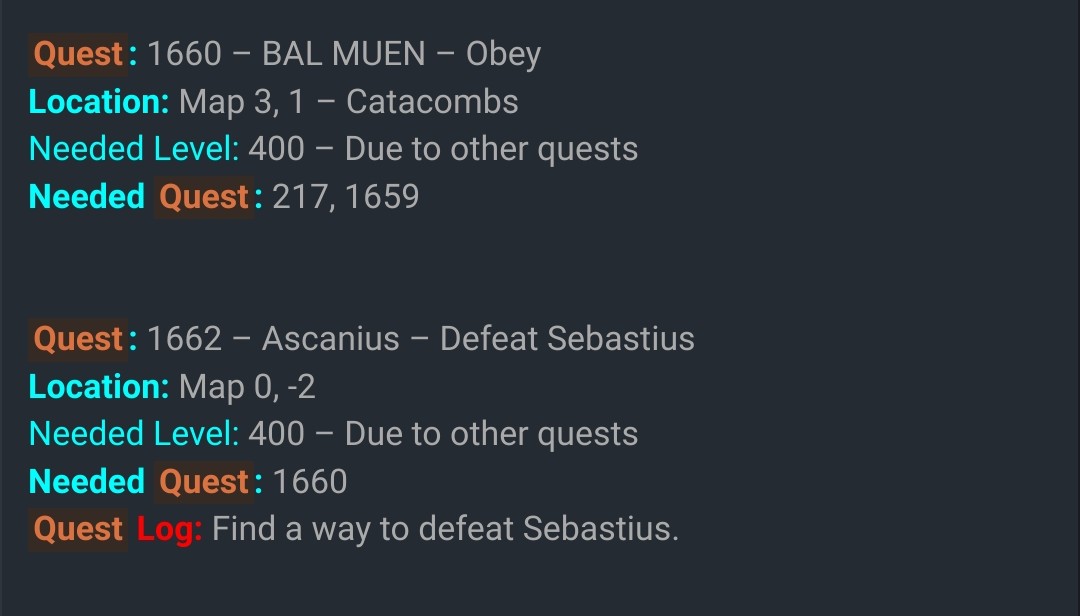Click the Quest tag before 1660
This screenshot has height=616, width=1080.
point(81,54)
